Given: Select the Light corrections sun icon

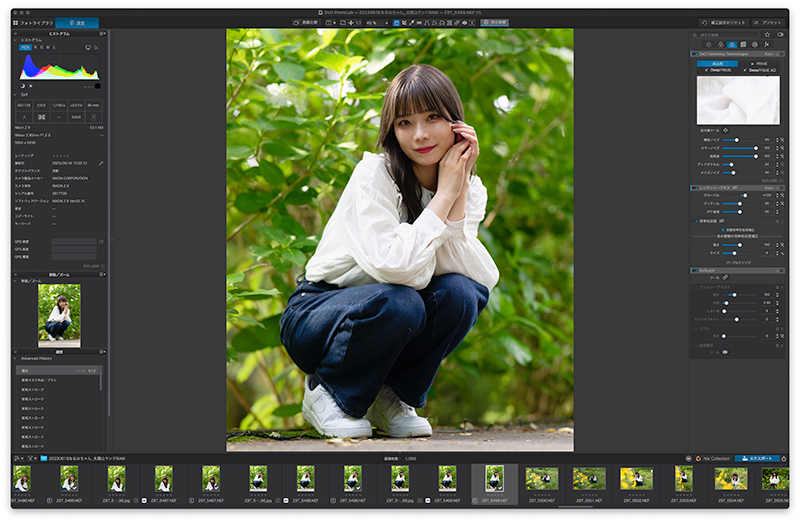Looking at the screenshot, I should [708, 45].
